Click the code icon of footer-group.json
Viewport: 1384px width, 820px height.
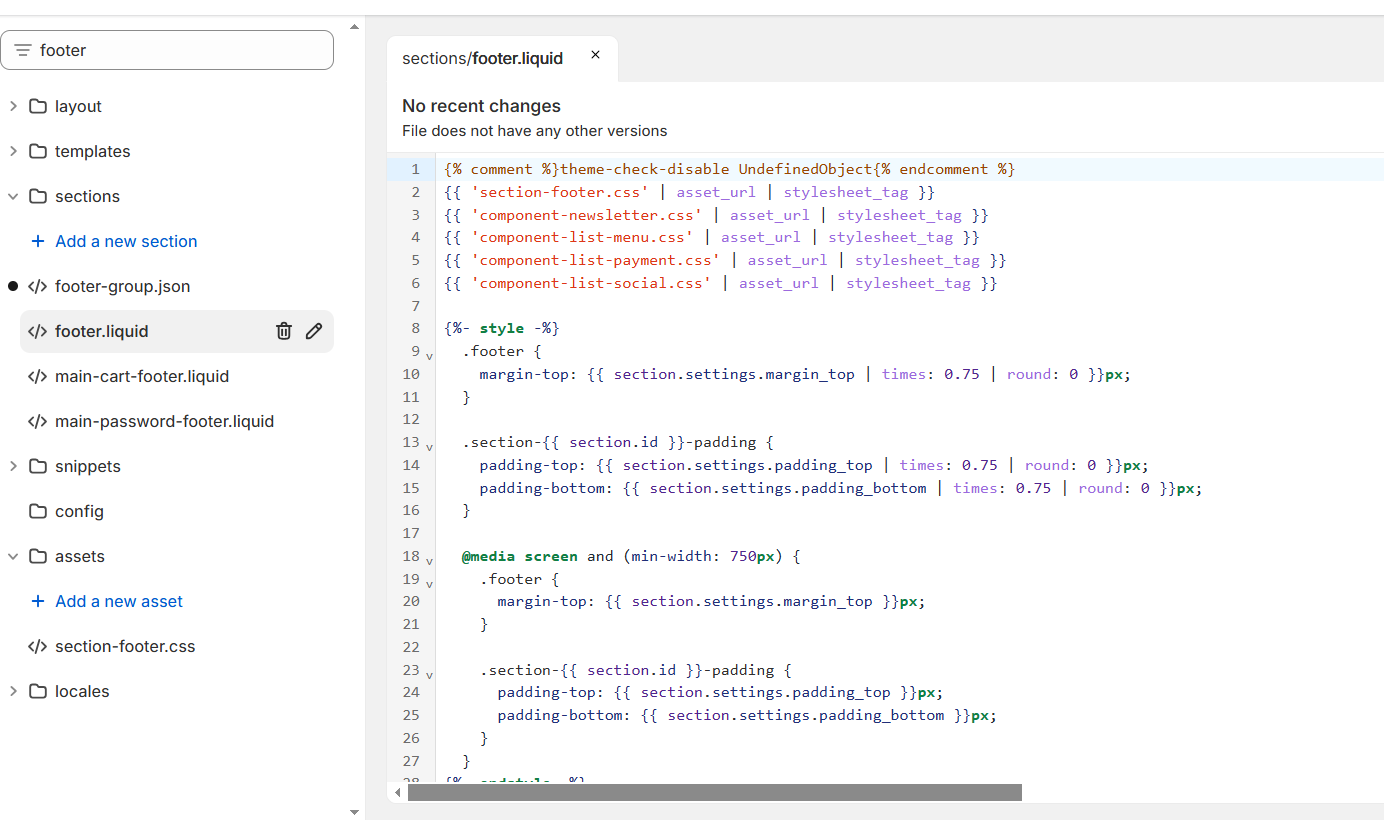coord(37,286)
